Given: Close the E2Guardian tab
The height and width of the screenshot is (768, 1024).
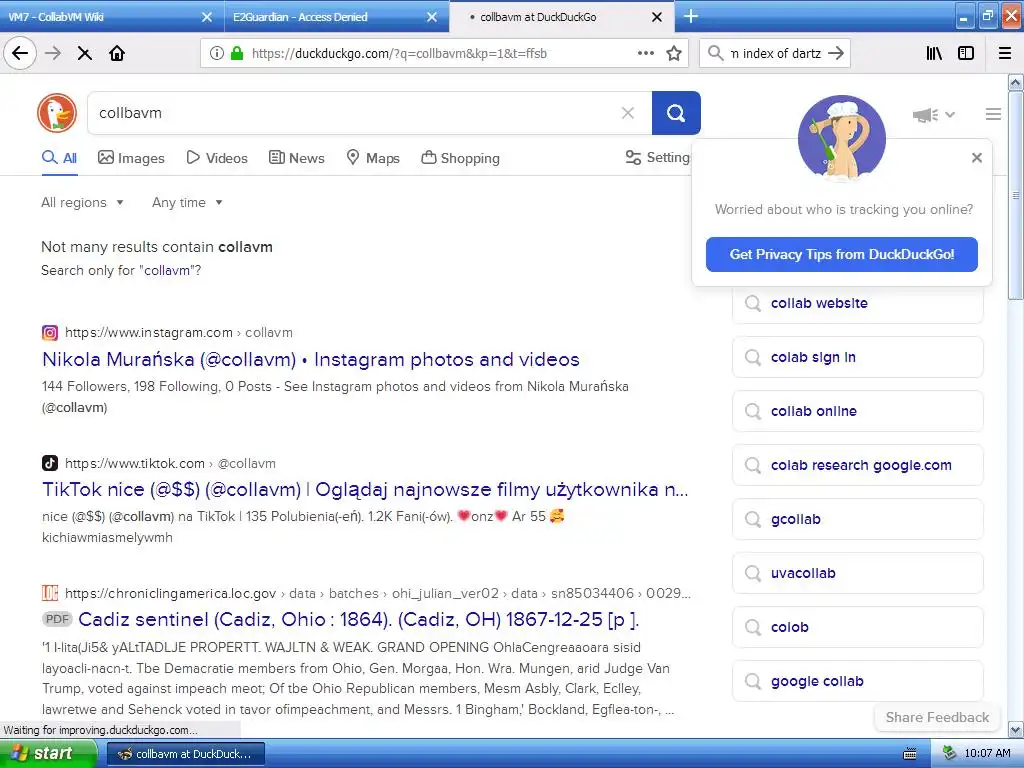Looking at the screenshot, I should point(432,17).
